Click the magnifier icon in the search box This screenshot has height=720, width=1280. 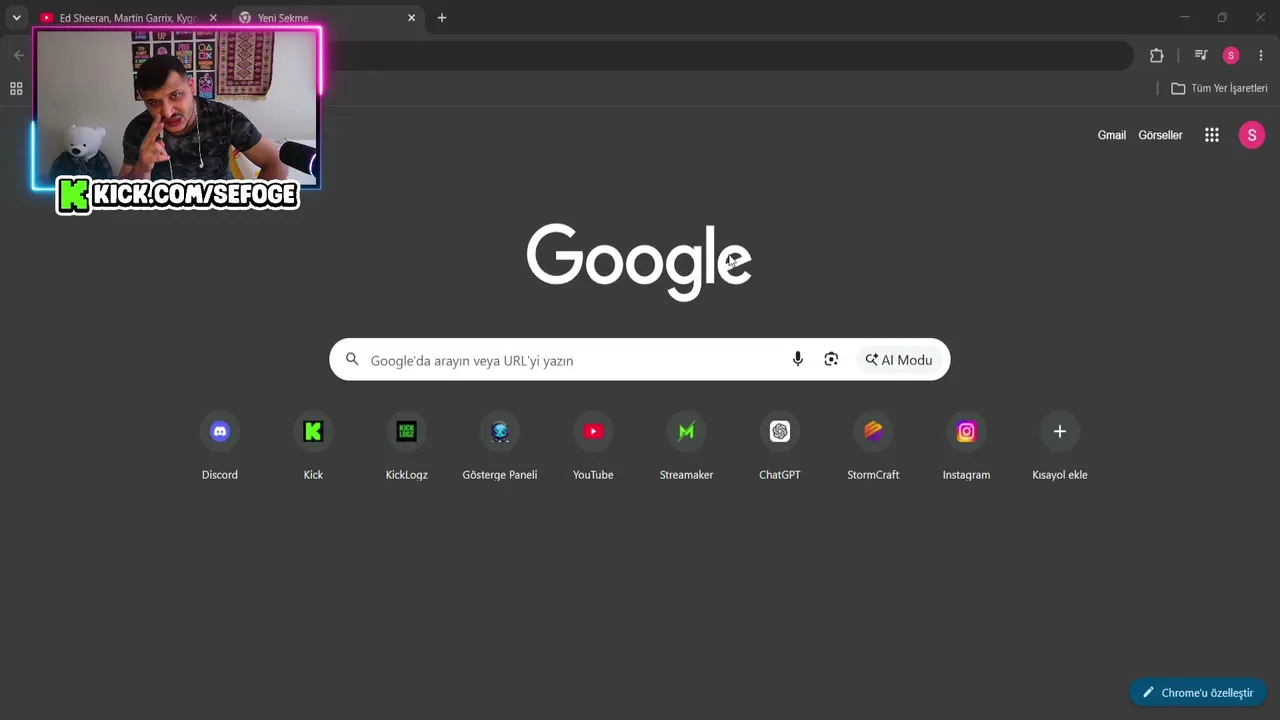352,359
